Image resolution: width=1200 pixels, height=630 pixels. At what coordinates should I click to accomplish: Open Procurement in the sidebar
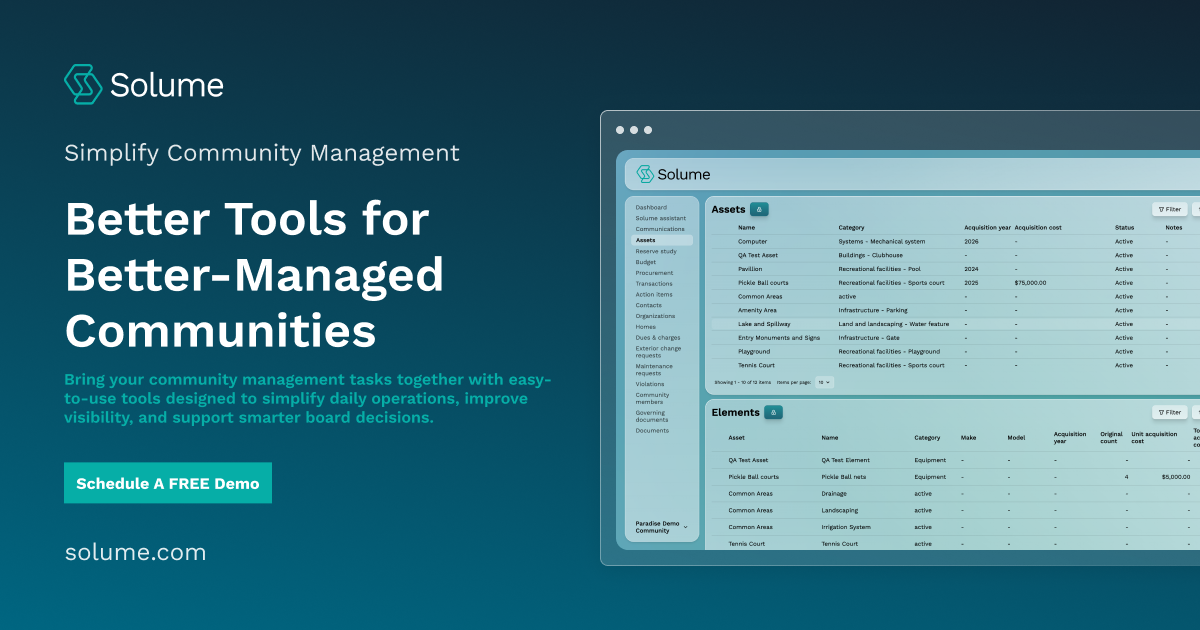point(654,273)
